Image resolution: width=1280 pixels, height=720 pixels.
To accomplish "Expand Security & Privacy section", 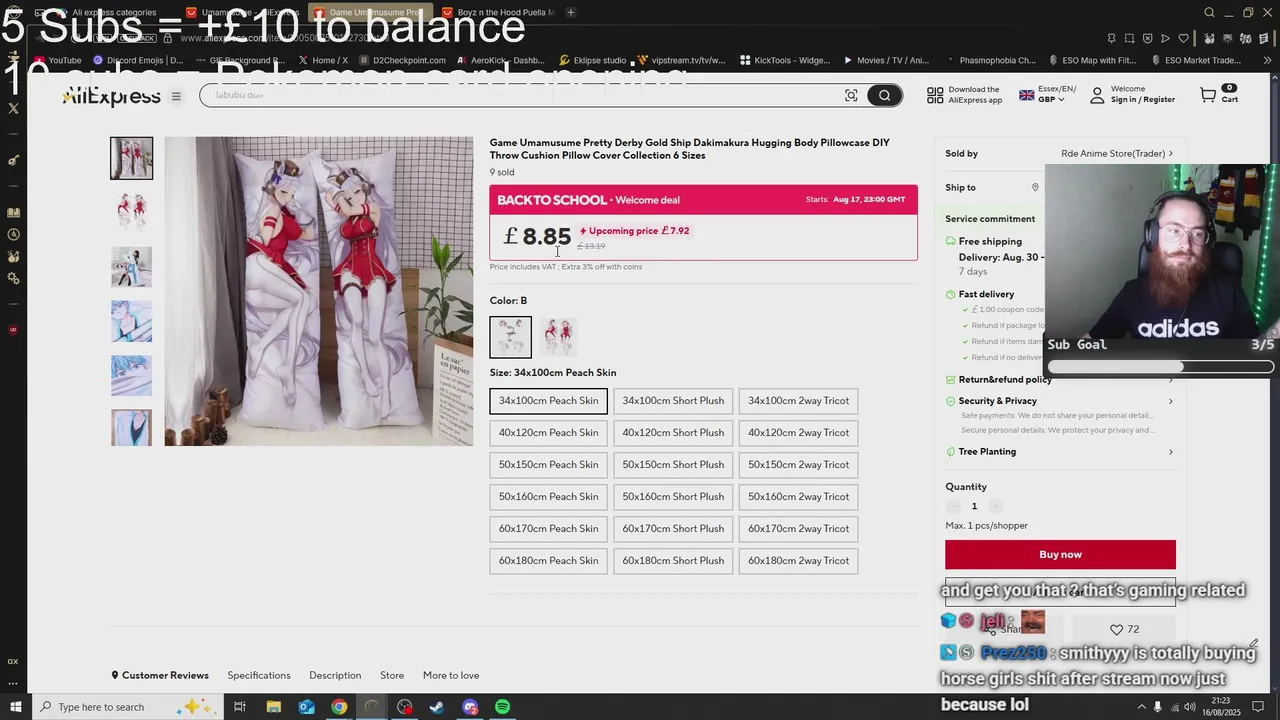I will [x=1060, y=401].
